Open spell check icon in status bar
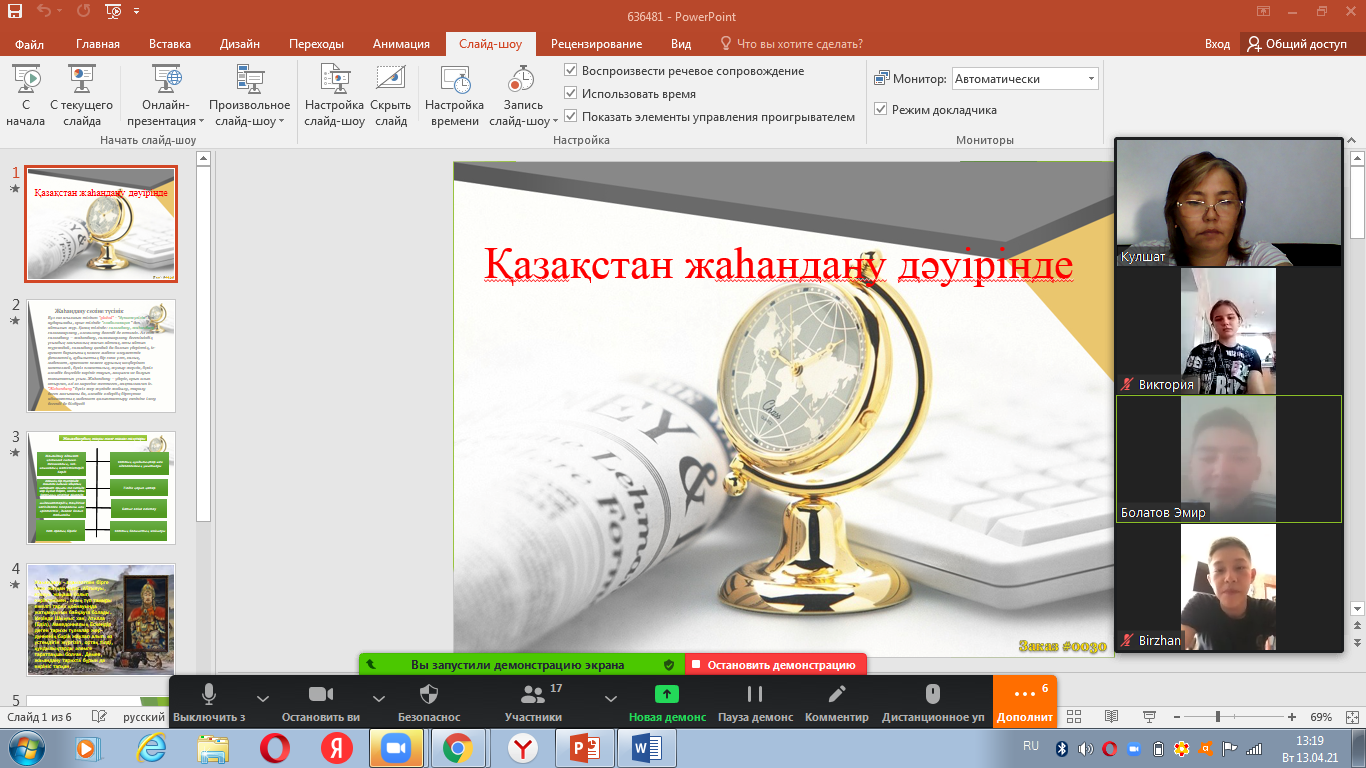Viewport: 1366px width, 768px height. (x=99, y=717)
